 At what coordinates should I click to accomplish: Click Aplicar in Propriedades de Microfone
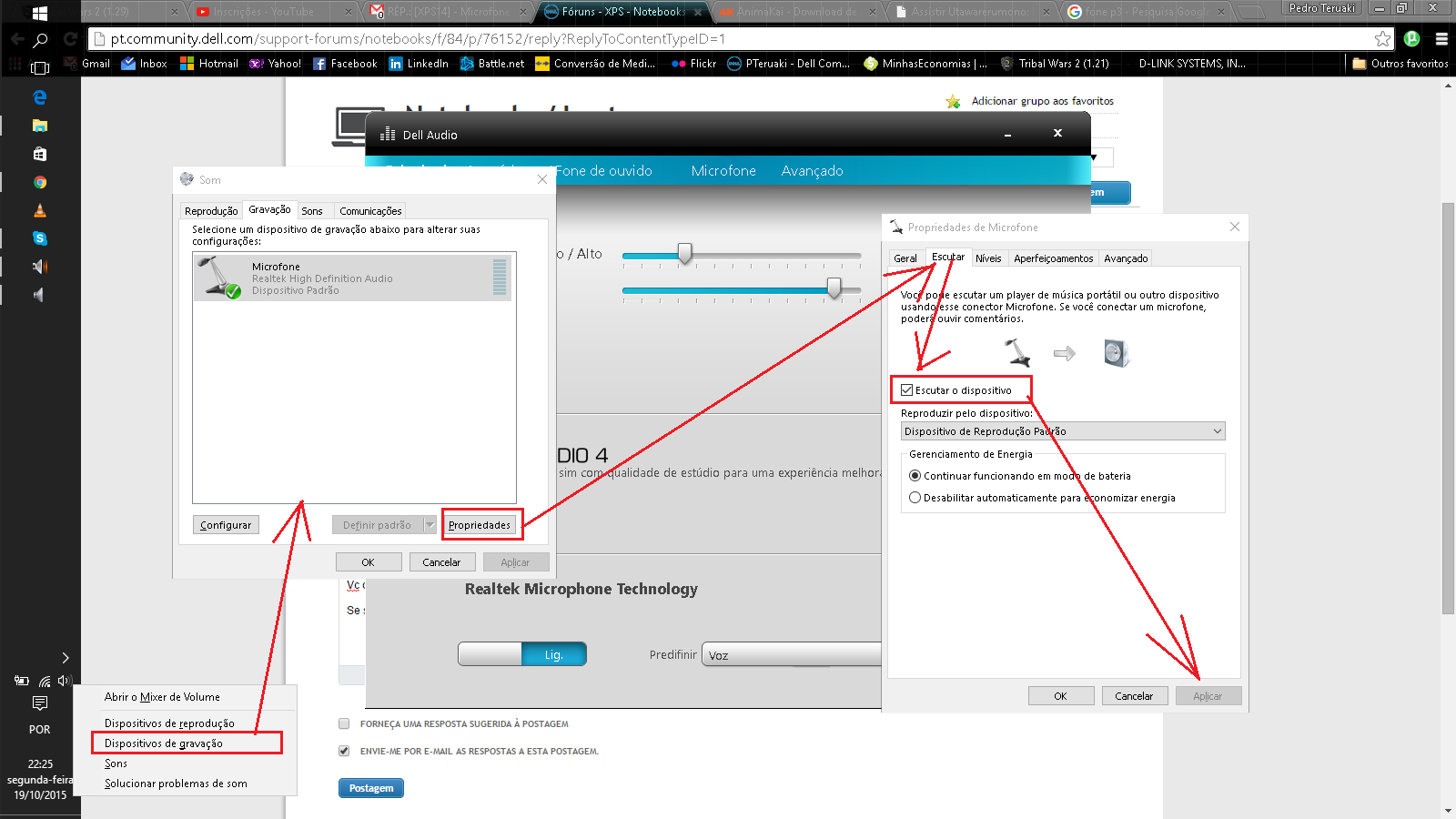pyautogui.click(x=1208, y=696)
